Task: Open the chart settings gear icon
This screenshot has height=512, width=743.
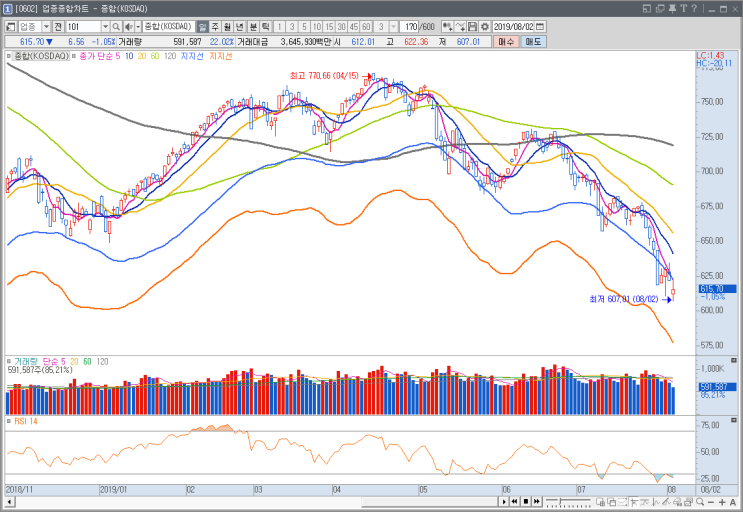Action: [485, 27]
